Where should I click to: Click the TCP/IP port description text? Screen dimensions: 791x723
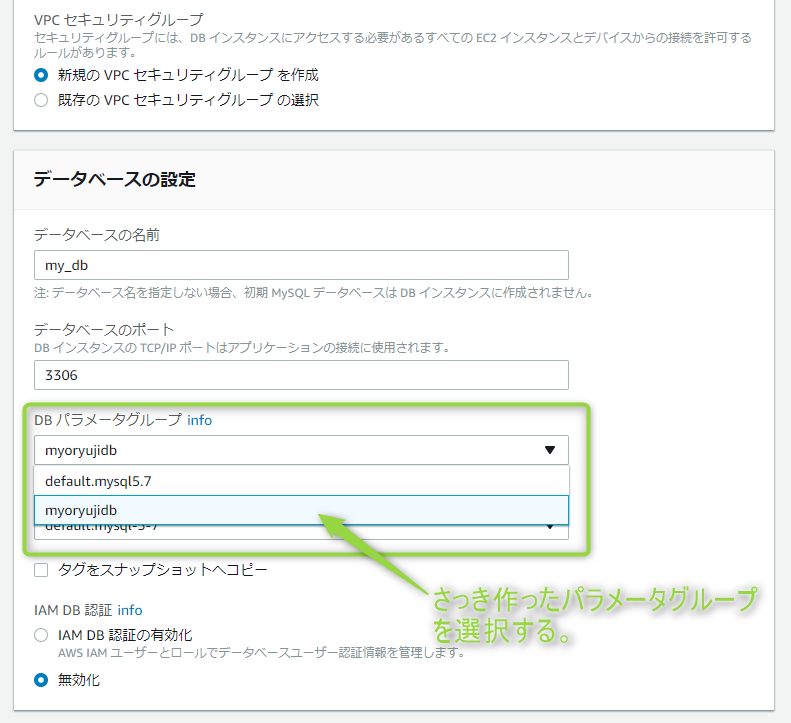pos(242,348)
